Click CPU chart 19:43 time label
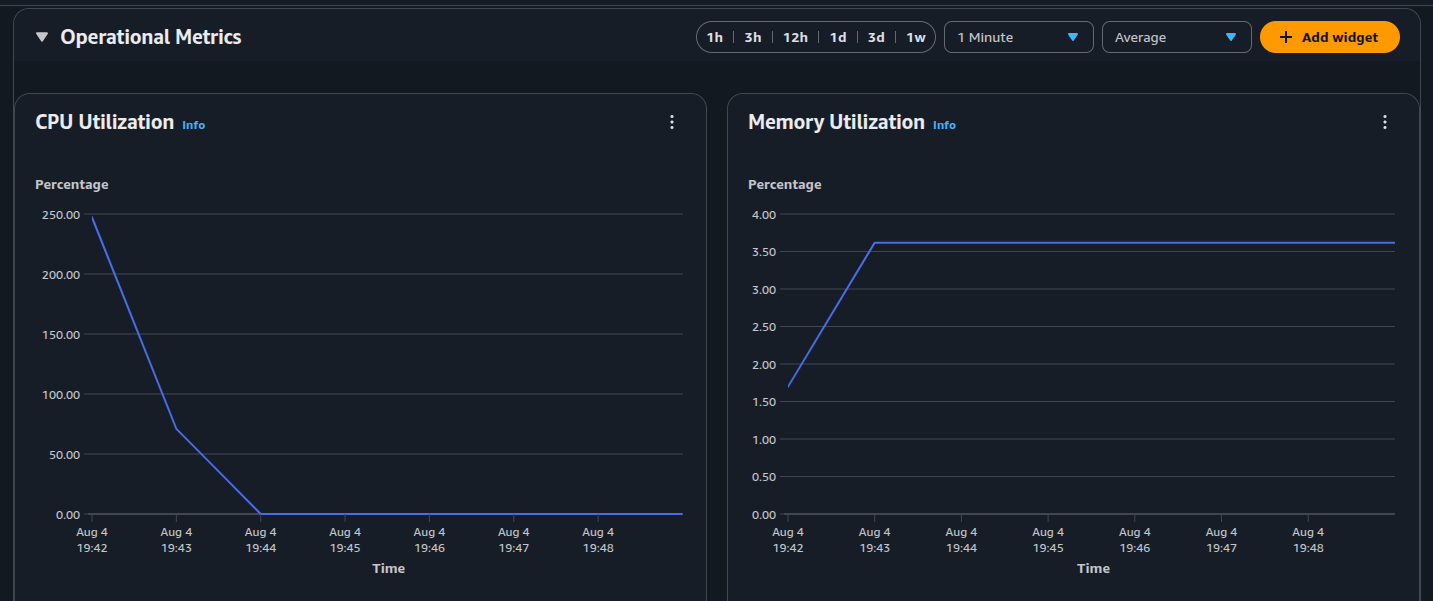Viewport: 1433px width, 601px height. click(176, 540)
